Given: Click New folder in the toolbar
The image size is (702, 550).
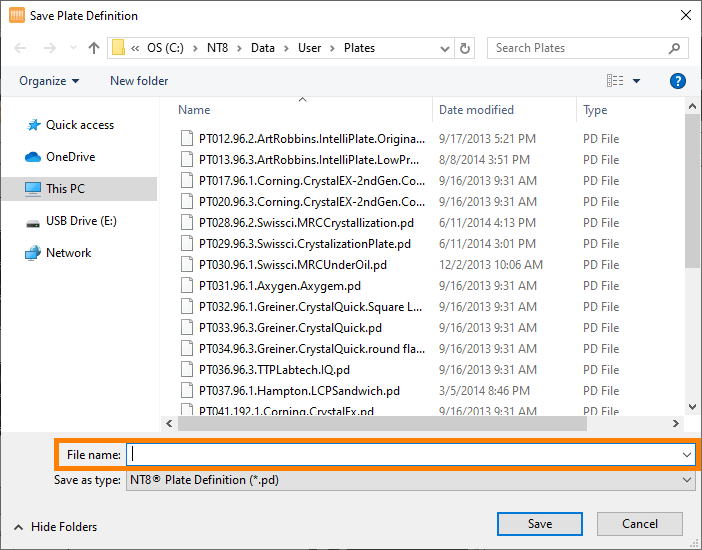Looking at the screenshot, I should [x=139, y=81].
